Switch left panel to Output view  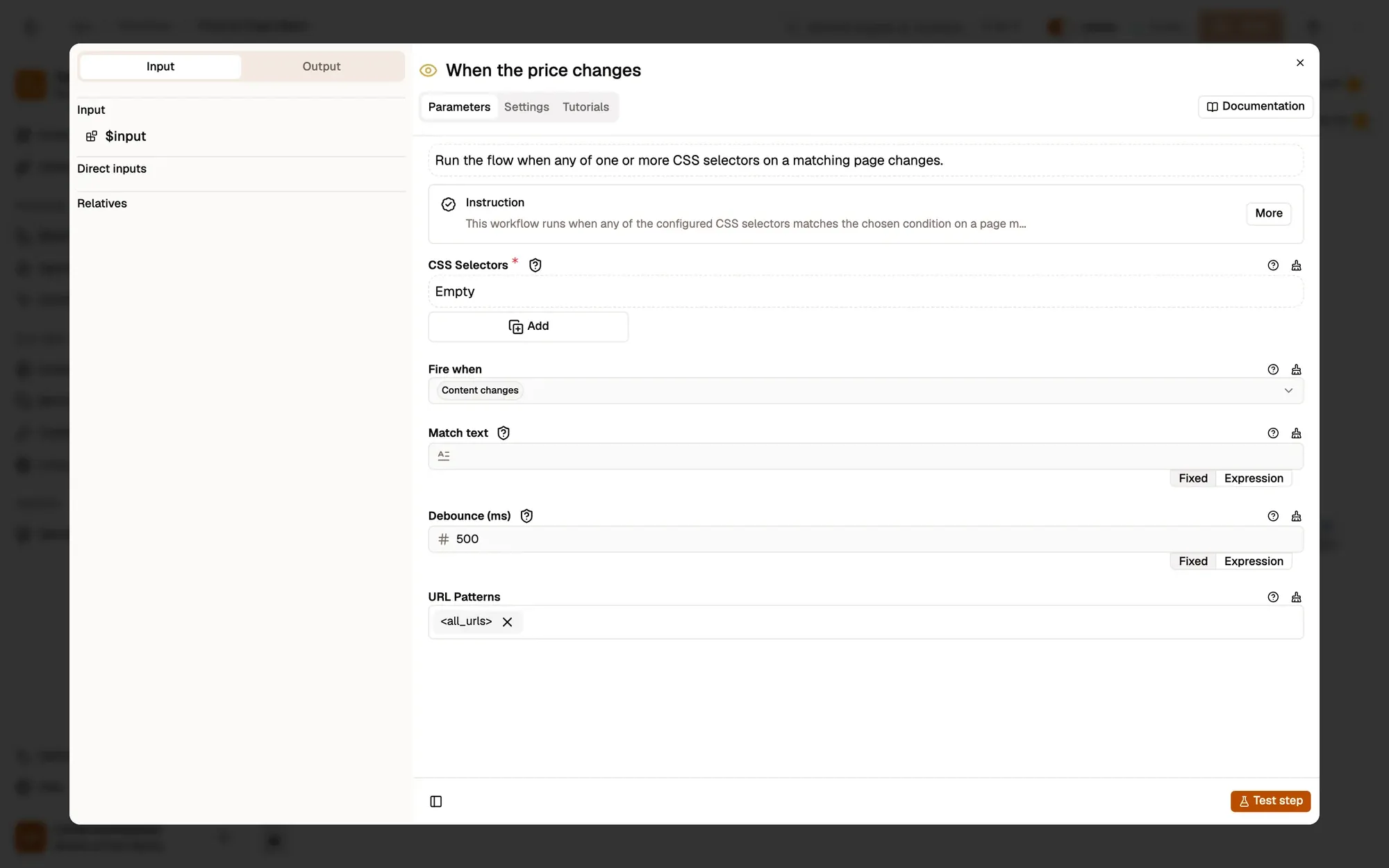(x=322, y=67)
